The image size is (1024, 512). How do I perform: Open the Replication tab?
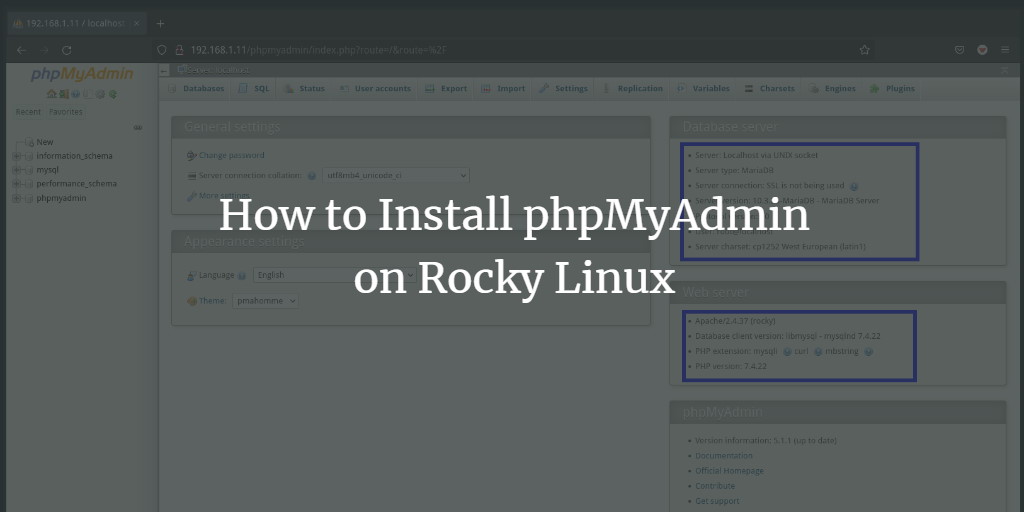point(632,89)
